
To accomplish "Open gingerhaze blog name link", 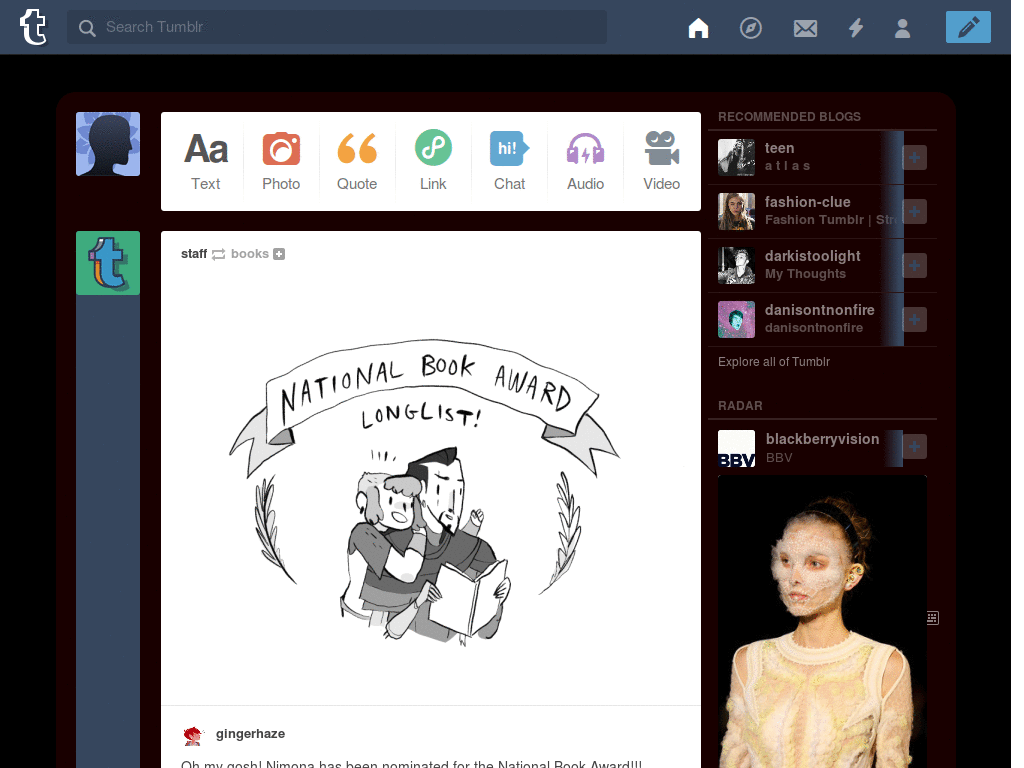I will pyautogui.click(x=250, y=733).
